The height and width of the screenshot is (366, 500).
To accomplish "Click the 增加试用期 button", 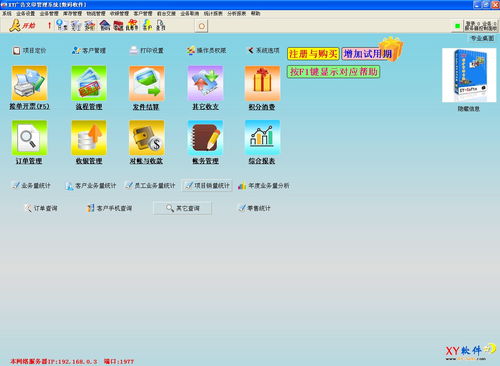I will (x=368, y=54).
